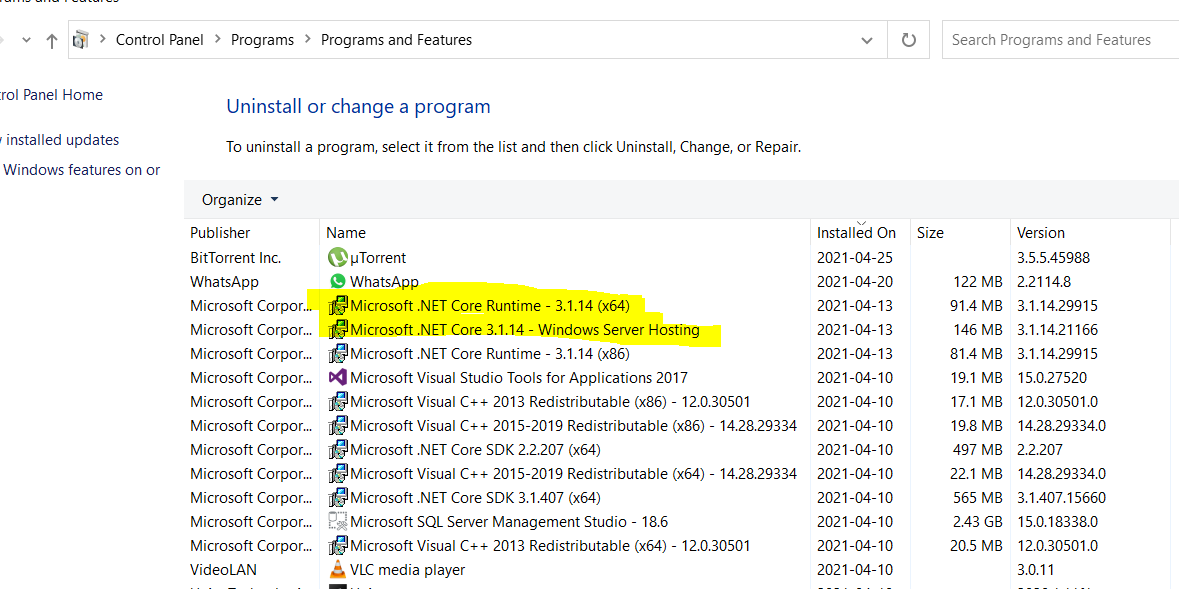Image resolution: width=1179 pixels, height=589 pixels.
Task: Click the VLC media player cone icon
Action: pos(338,570)
